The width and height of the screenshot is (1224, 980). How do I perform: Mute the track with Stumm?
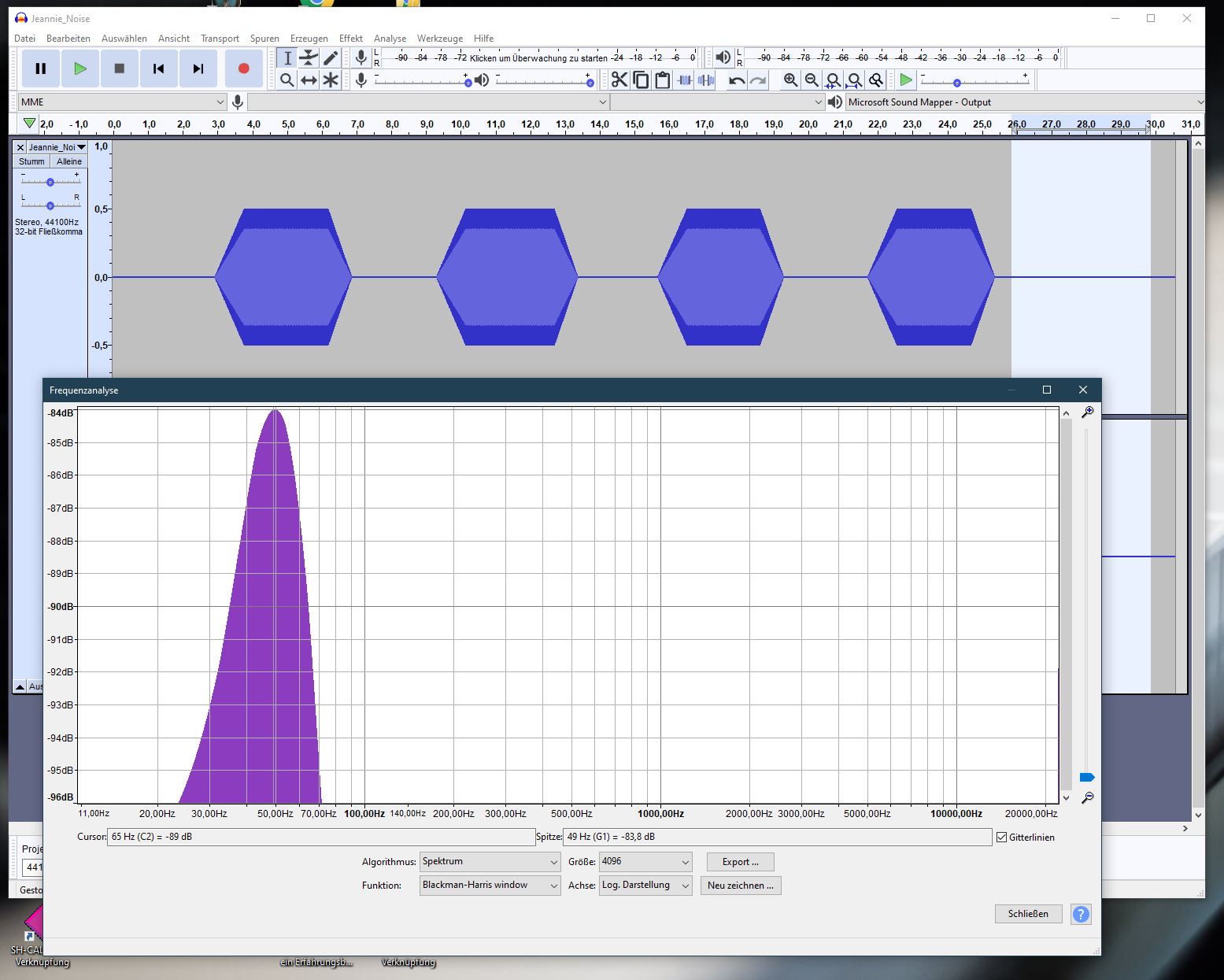(x=31, y=161)
